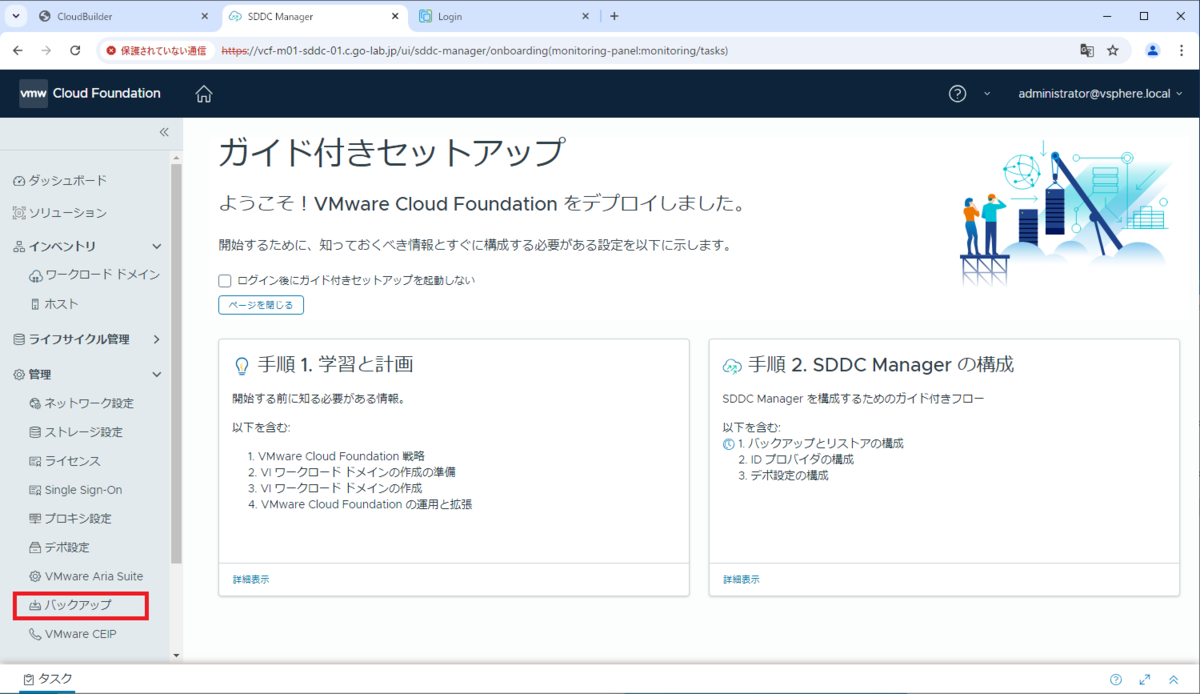
Task: Click the task panel help icon
Action: tap(1116, 680)
